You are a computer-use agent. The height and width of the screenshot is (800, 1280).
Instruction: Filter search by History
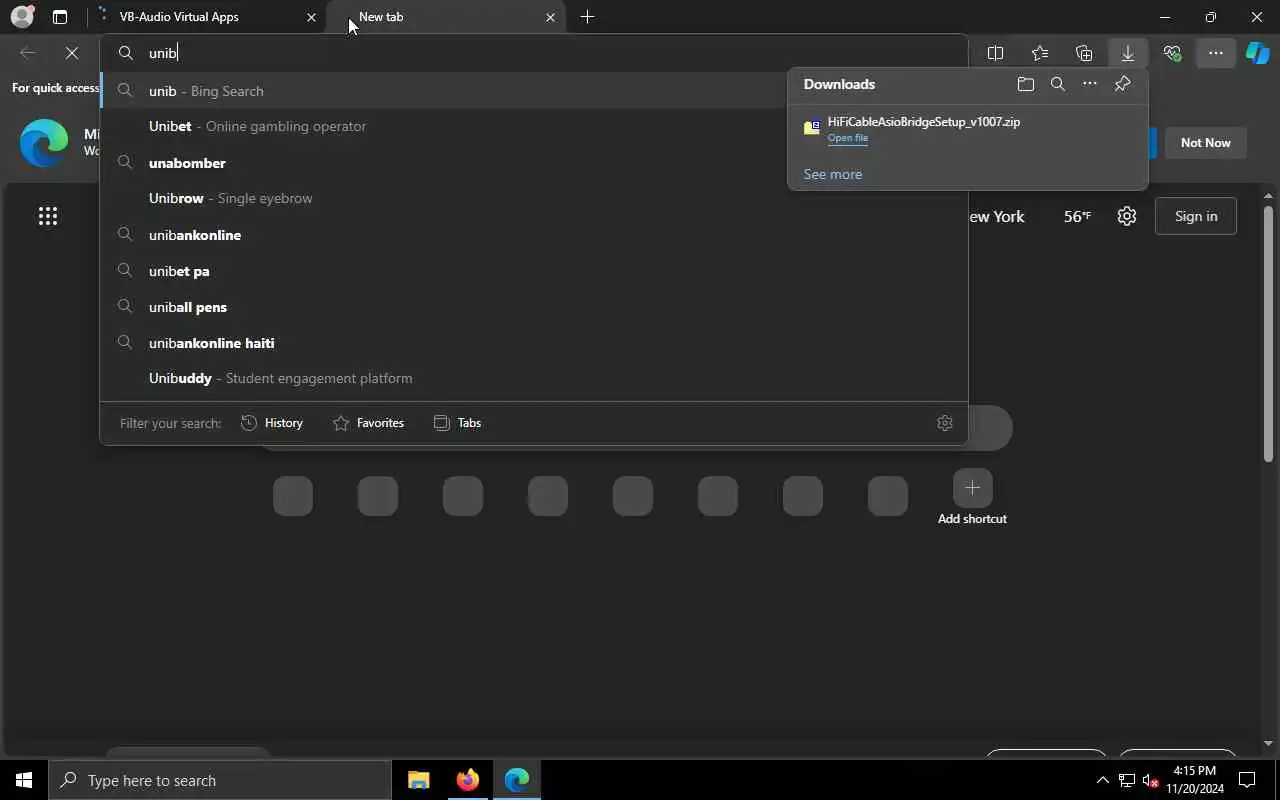272,423
